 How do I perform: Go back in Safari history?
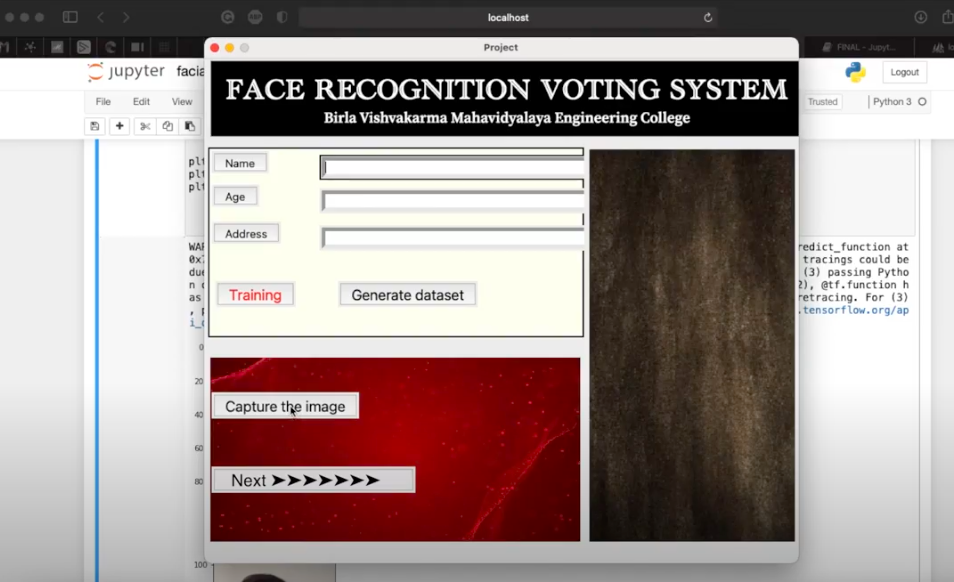click(101, 18)
